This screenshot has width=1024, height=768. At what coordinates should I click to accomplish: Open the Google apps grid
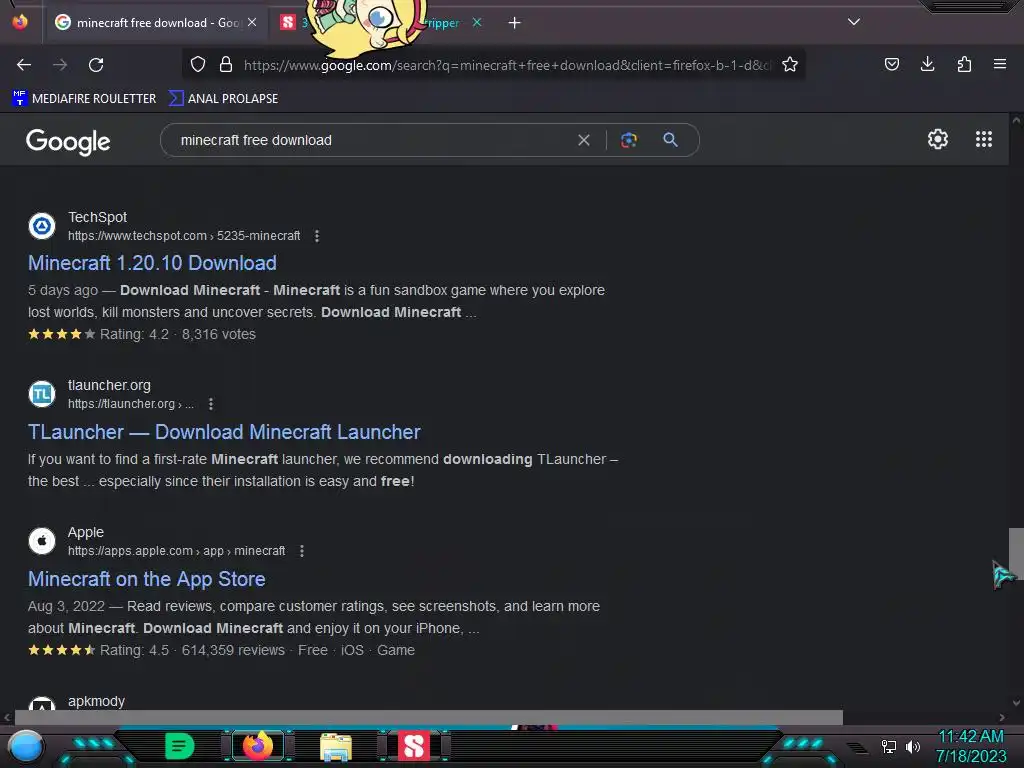click(984, 139)
